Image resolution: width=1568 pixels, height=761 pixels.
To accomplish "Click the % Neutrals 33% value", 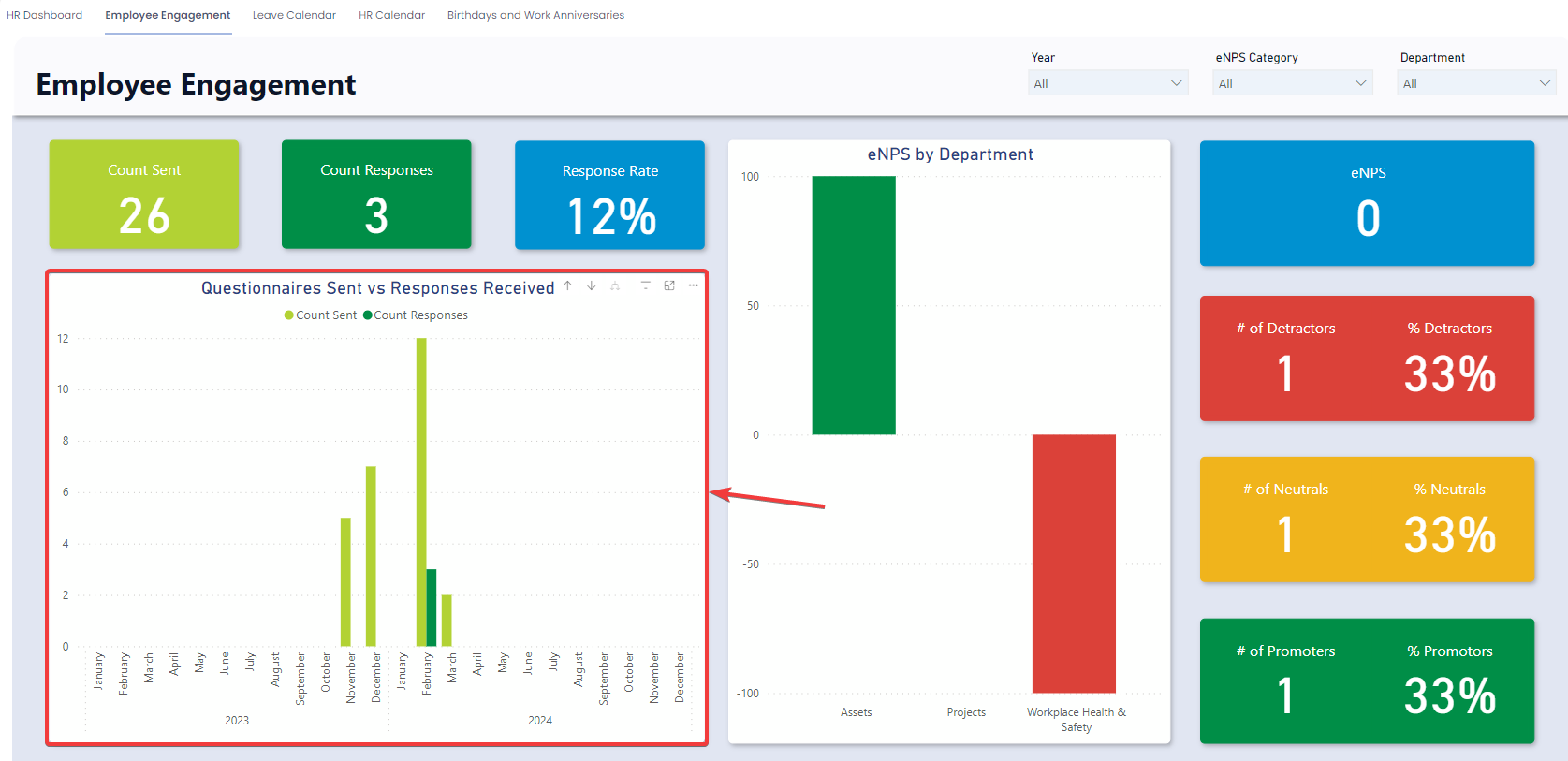I will (1450, 534).
